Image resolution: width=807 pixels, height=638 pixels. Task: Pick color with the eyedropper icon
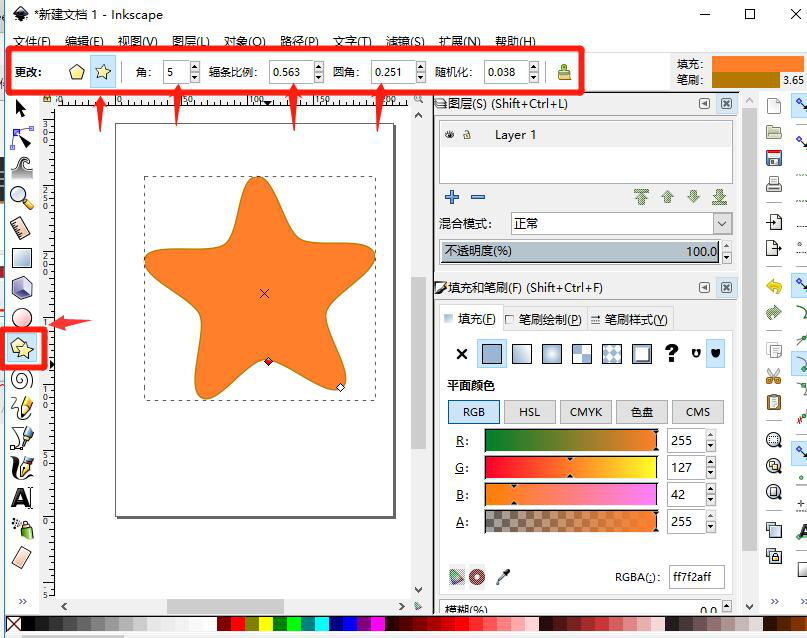coord(504,577)
